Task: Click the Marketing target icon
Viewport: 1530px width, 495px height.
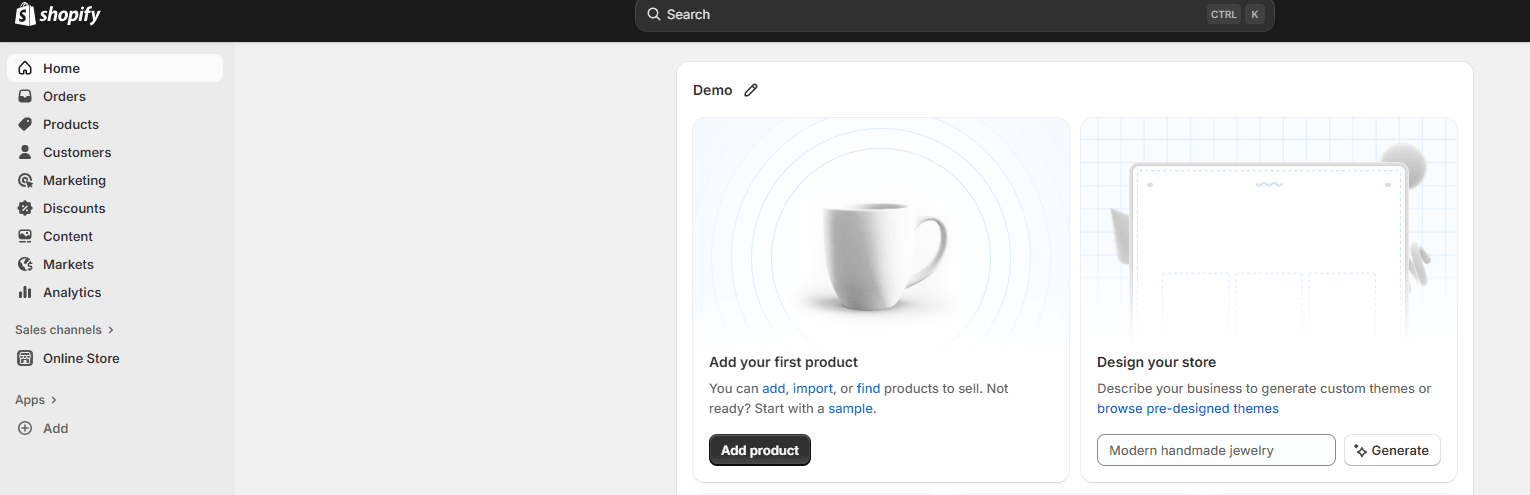Action: pos(25,180)
